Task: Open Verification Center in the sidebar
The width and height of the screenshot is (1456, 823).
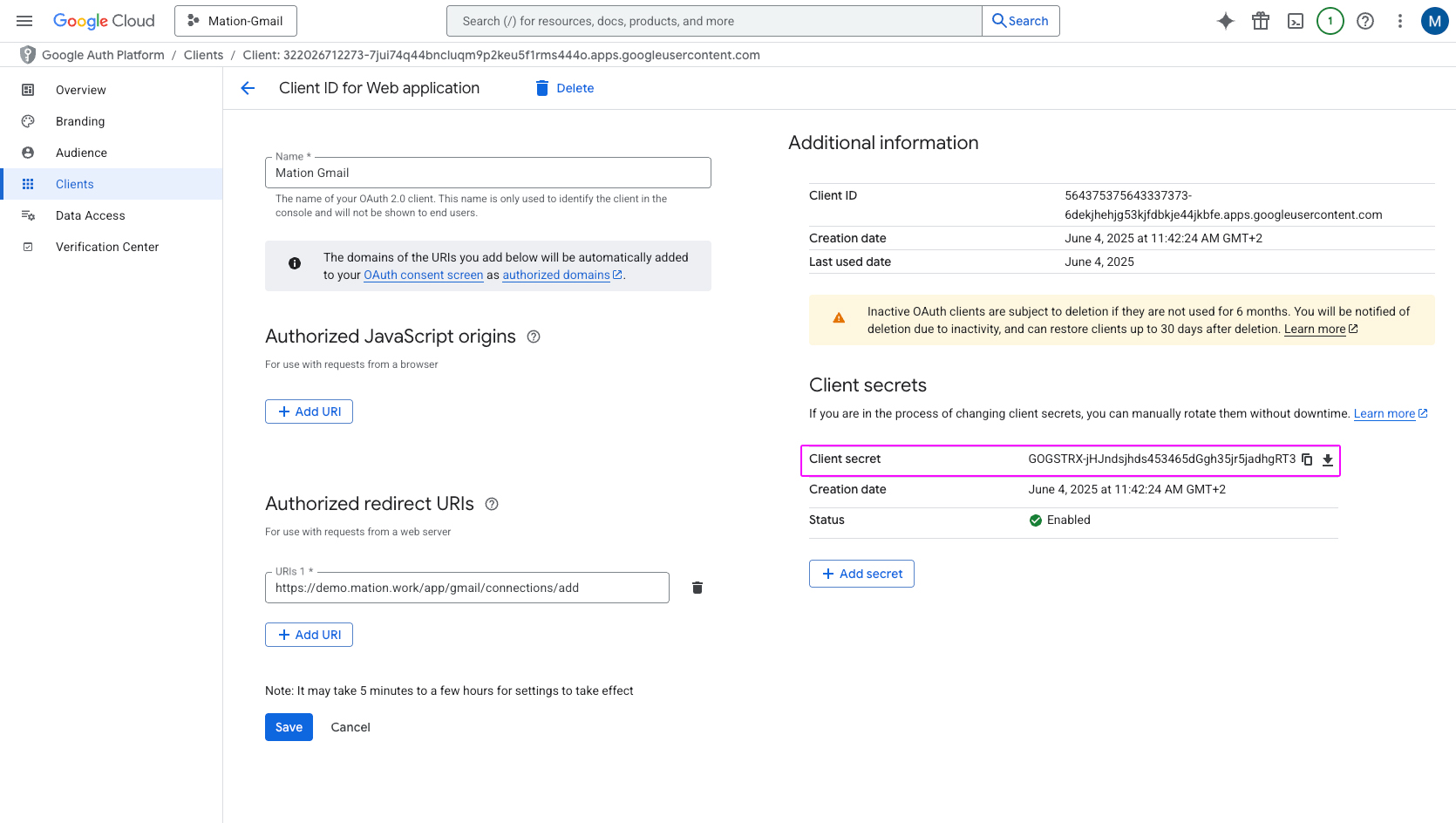Action: click(x=112, y=247)
